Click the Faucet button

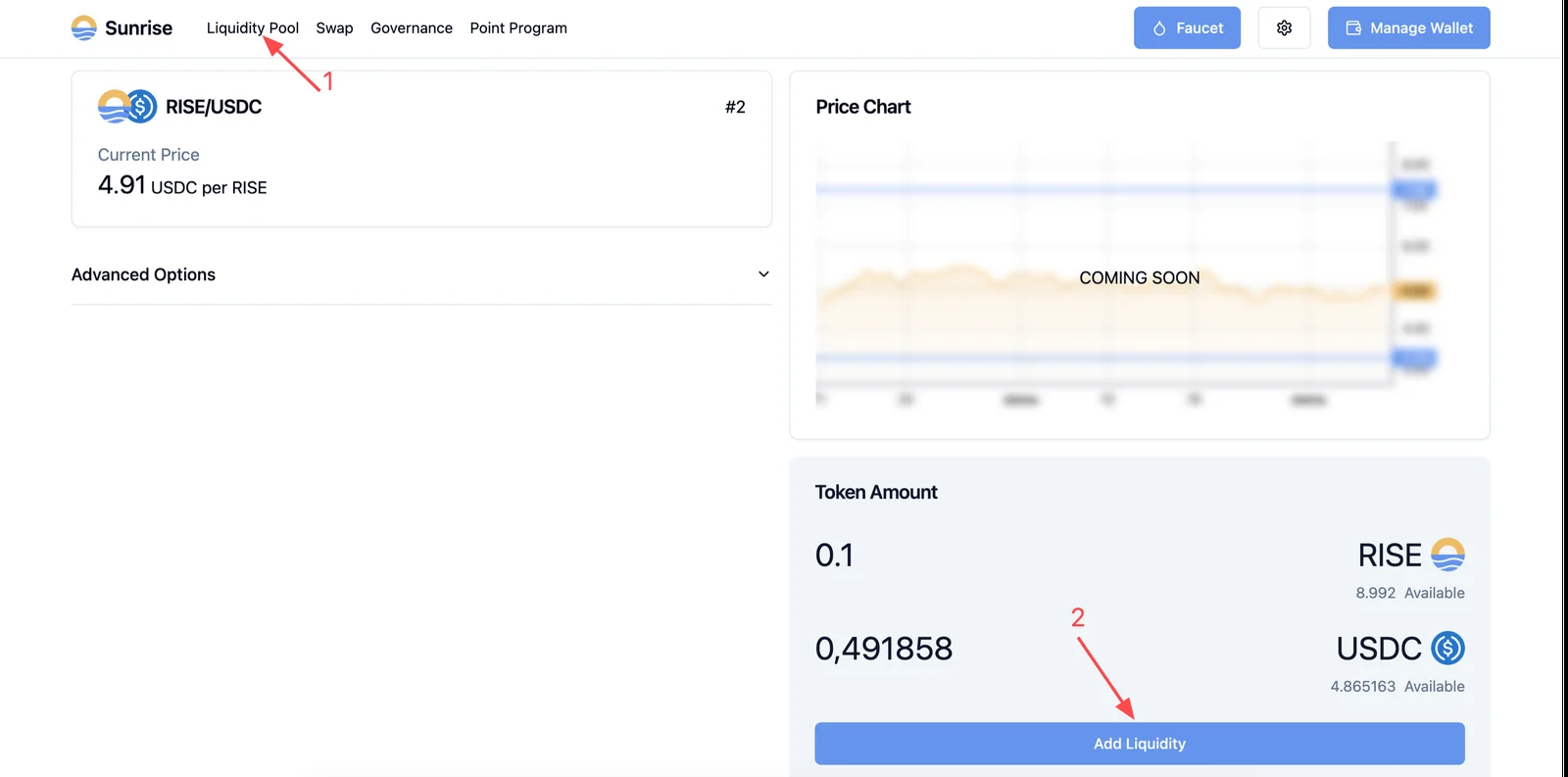[1187, 27]
